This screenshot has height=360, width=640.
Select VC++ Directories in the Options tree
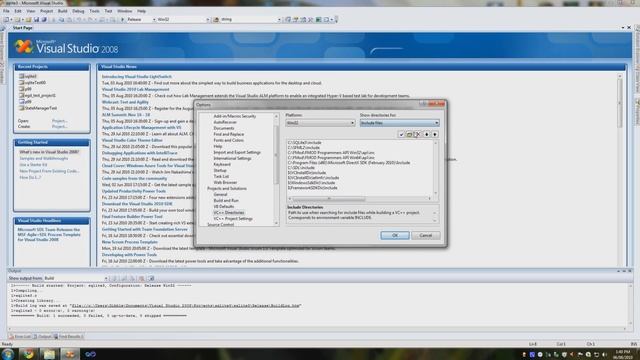[x=229, y=213]
